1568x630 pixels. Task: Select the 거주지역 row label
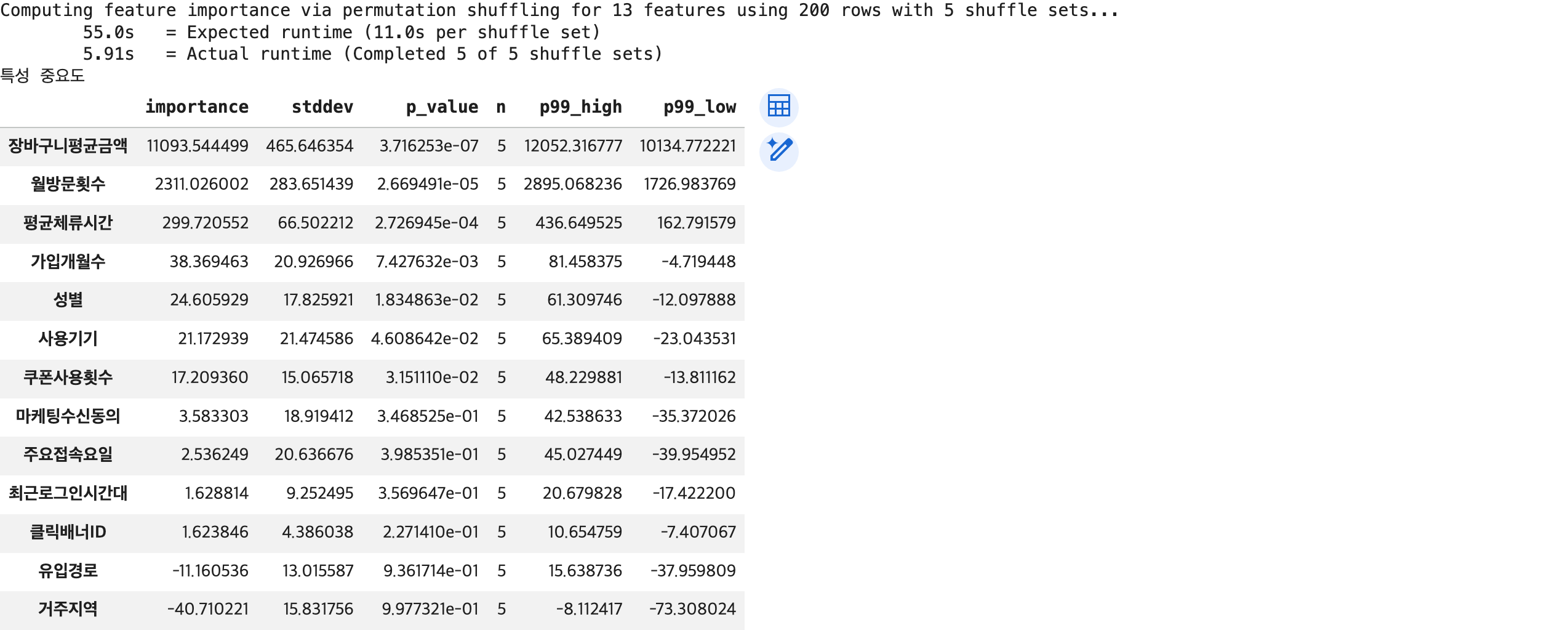[x=68, y=609]
